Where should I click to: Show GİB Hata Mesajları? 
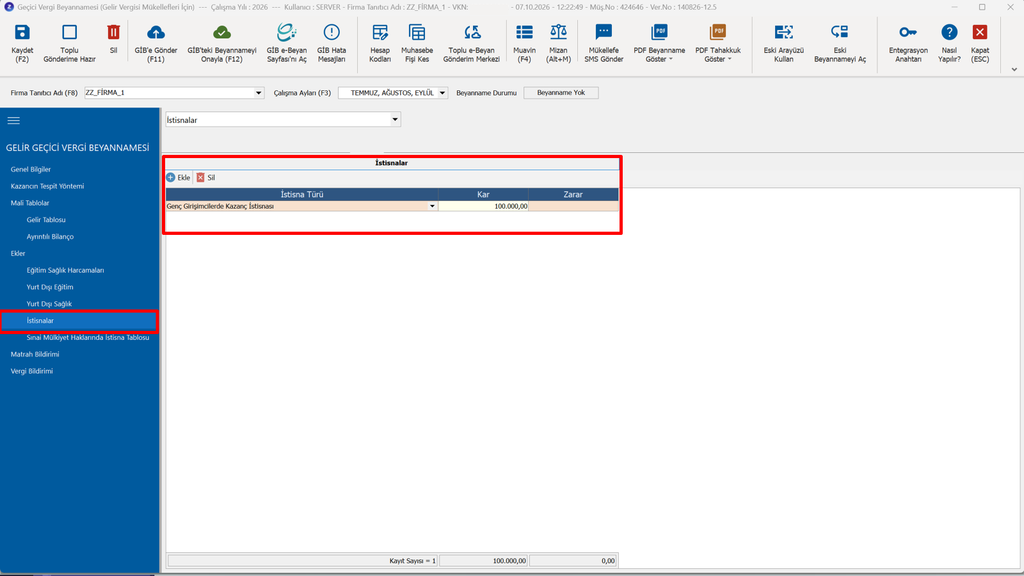(x=332, y=33)
